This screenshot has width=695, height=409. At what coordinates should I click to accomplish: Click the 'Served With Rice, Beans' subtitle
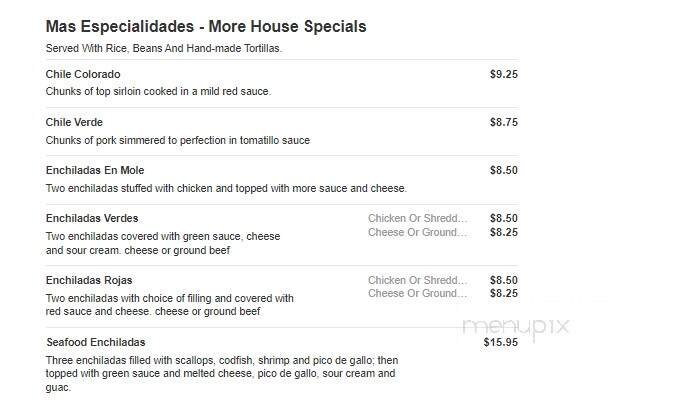click(x=163, y=48)
